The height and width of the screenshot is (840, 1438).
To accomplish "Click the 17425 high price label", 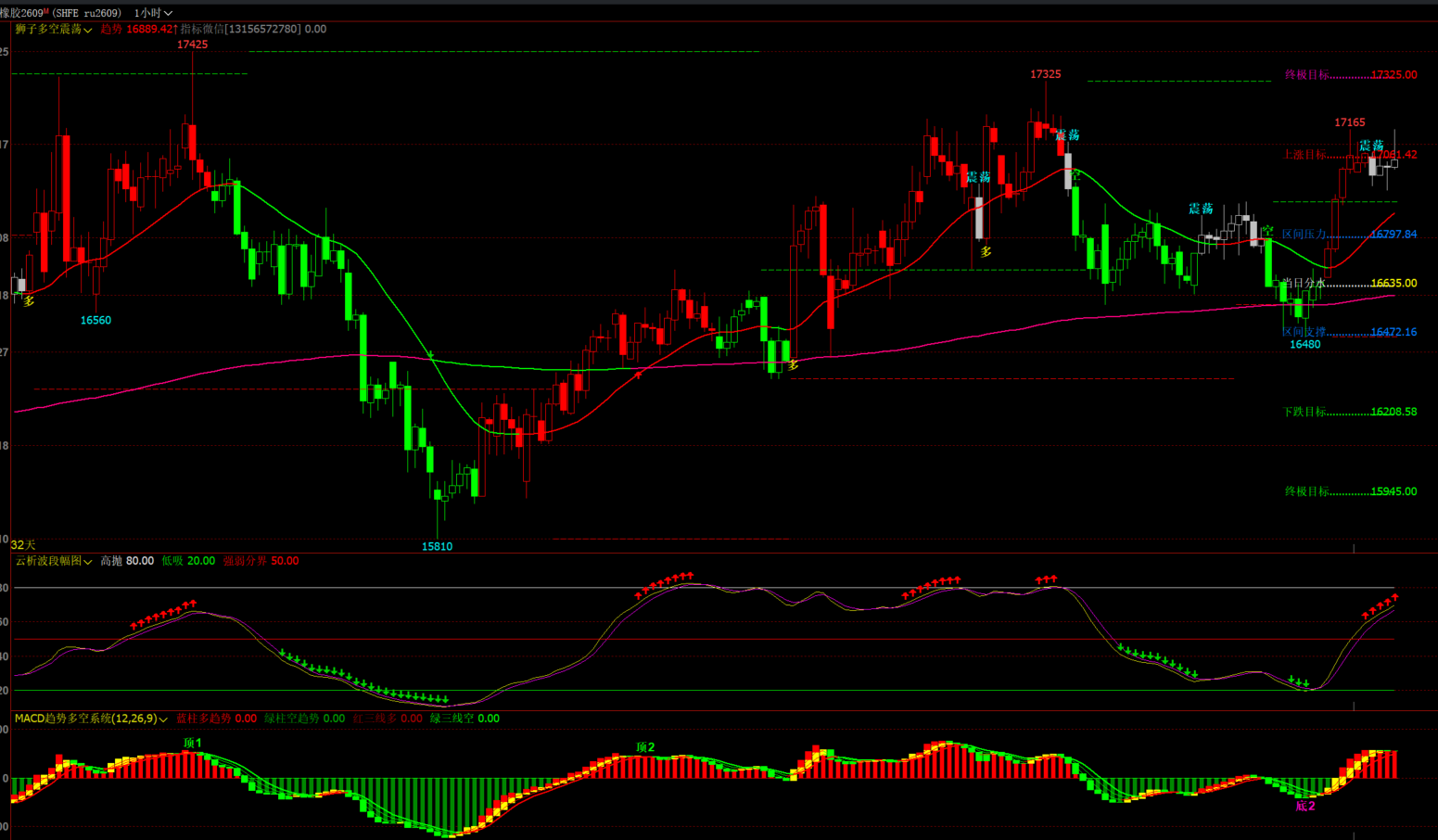I will (x=192, y=45).
